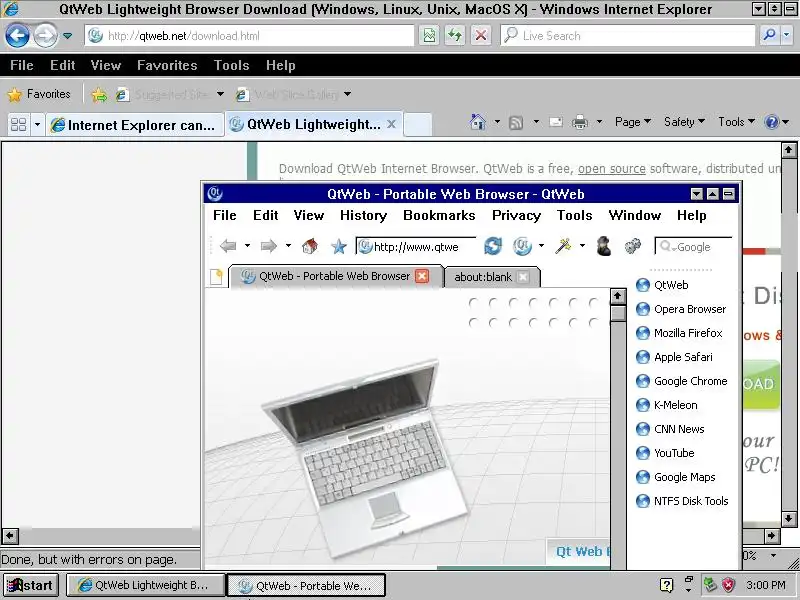Click QtWeb page scrollbar up arrow
The width and height of the screenshot is (800, 600).
pos(618,296)
